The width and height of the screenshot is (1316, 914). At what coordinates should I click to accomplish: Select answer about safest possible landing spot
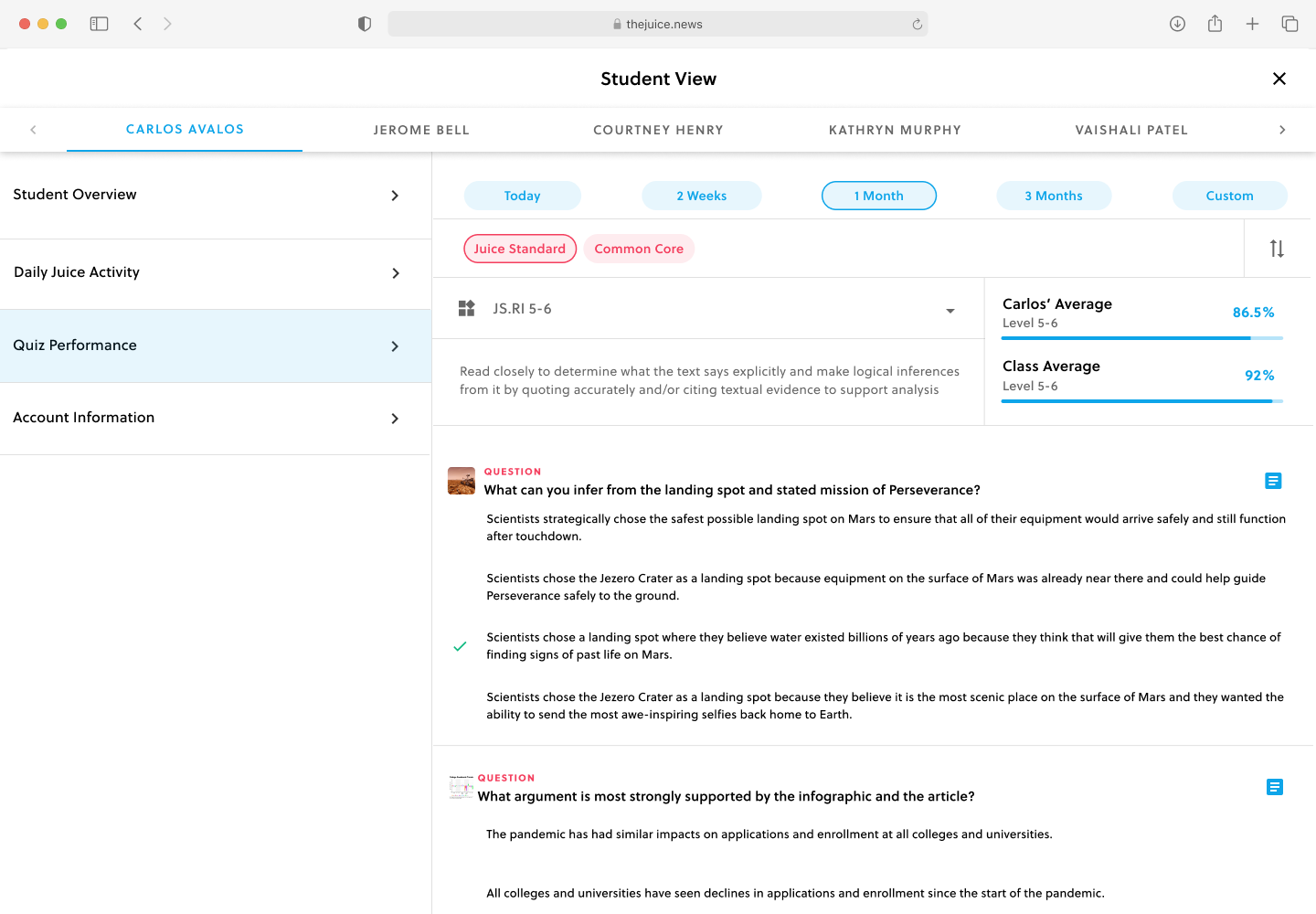pyautogui.click(x=886, y=527)
